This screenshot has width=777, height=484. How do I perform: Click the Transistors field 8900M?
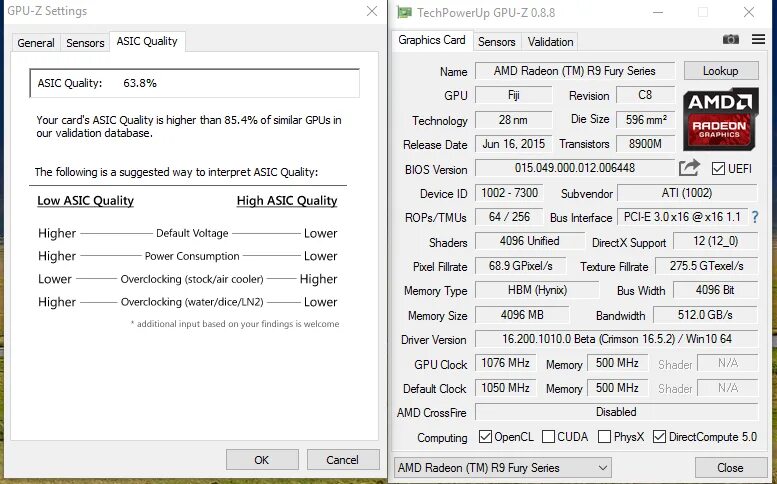[645, 144]
